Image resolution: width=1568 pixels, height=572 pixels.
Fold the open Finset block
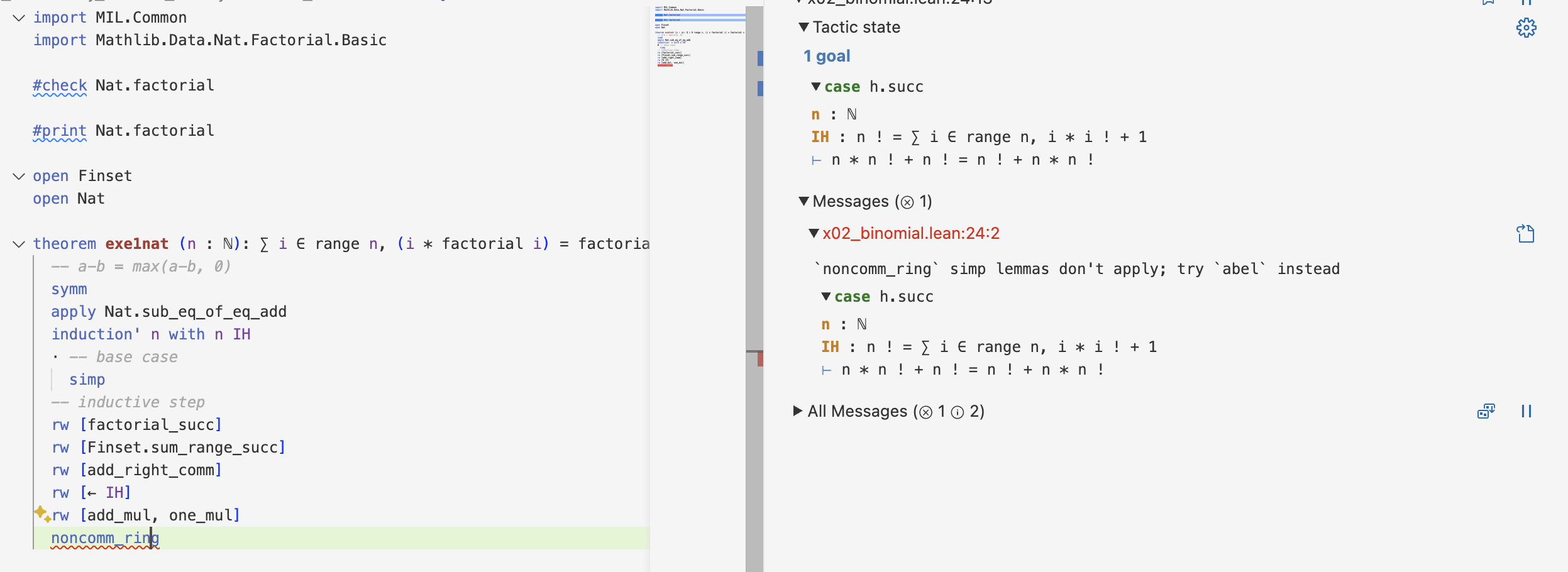click(19, 176)
